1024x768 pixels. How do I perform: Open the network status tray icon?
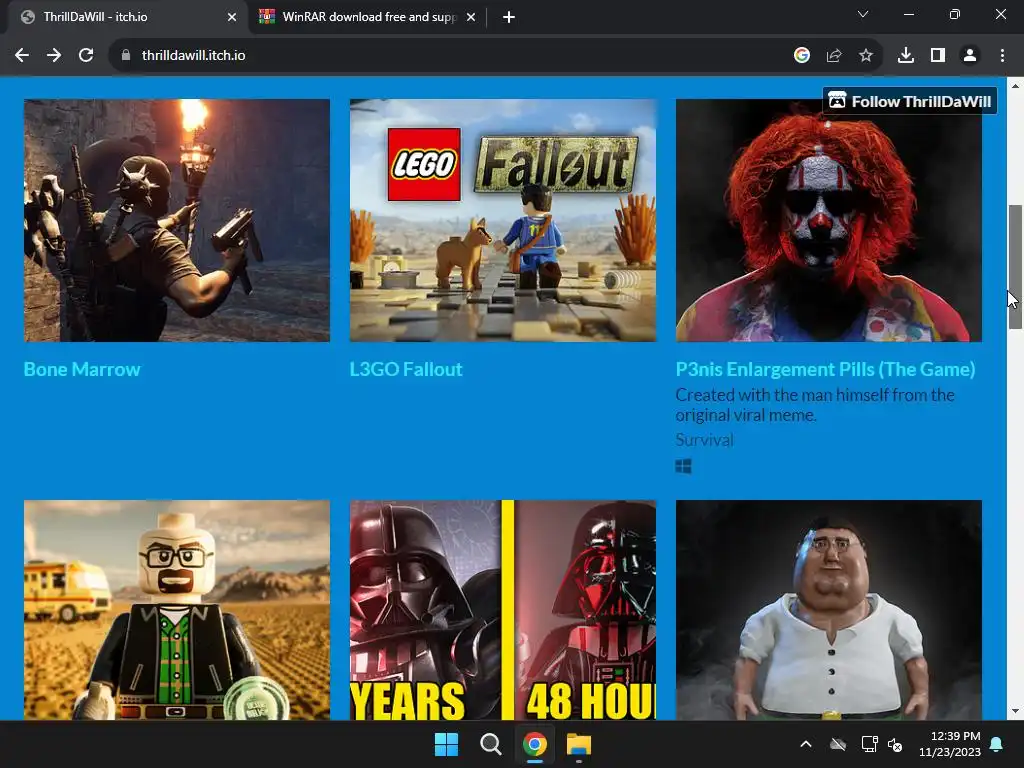[869, 744]
